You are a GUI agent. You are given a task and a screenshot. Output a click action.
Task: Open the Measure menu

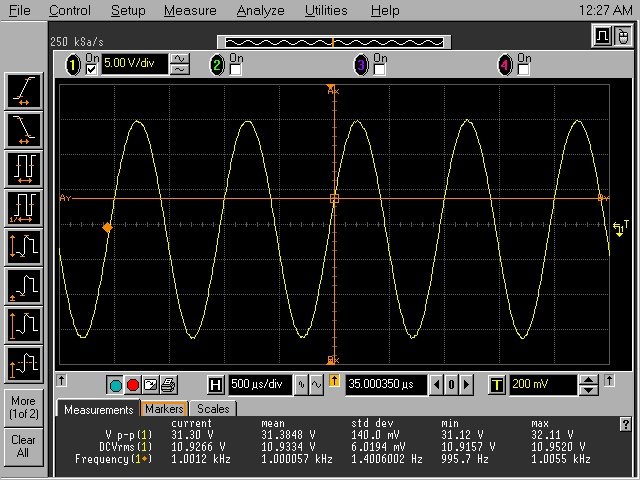[x=190, y=10]
